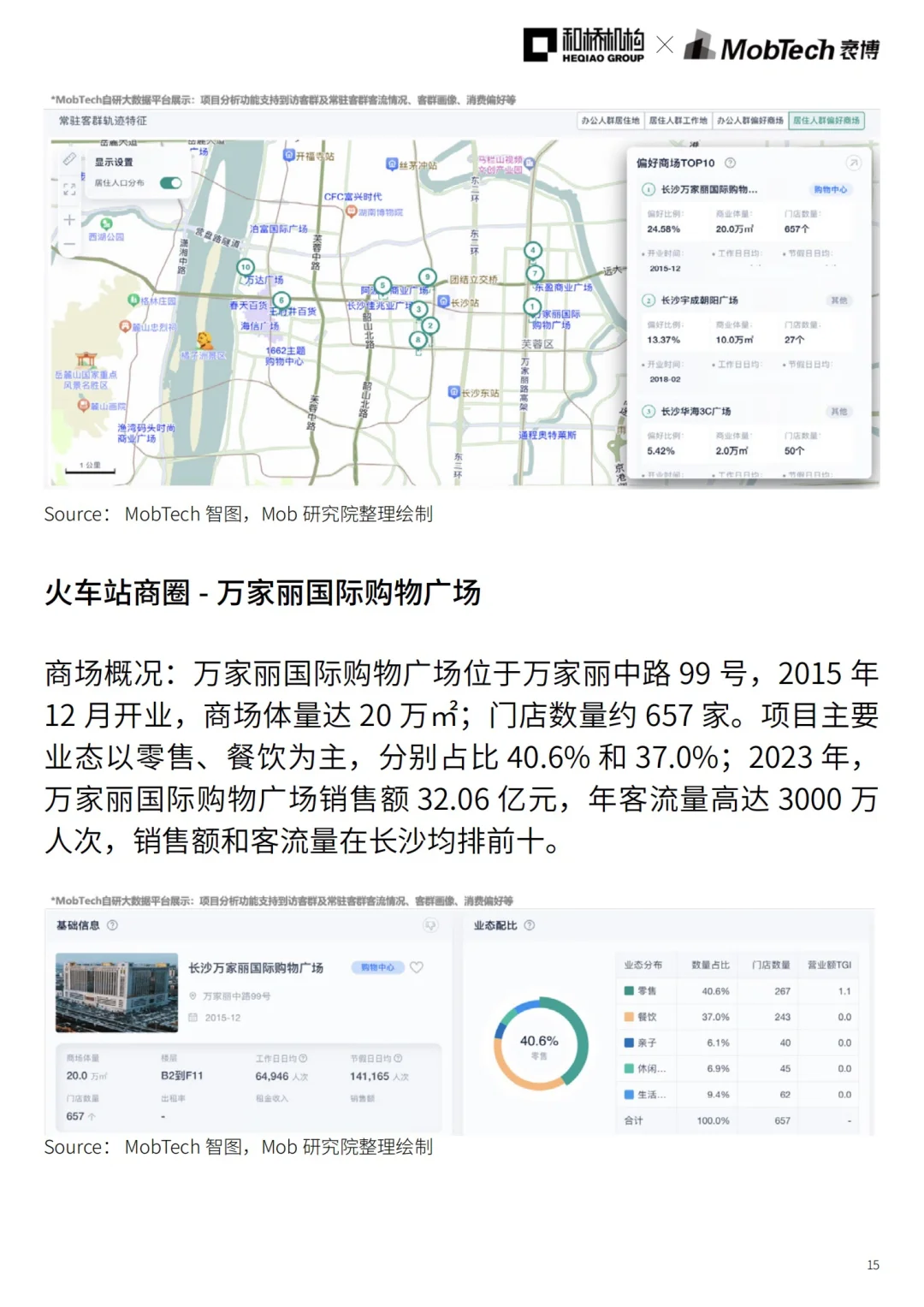The height and width of the screenshot is (1307, 924).
Task: Click the 数量占比 column header
Action: [710, 965]
